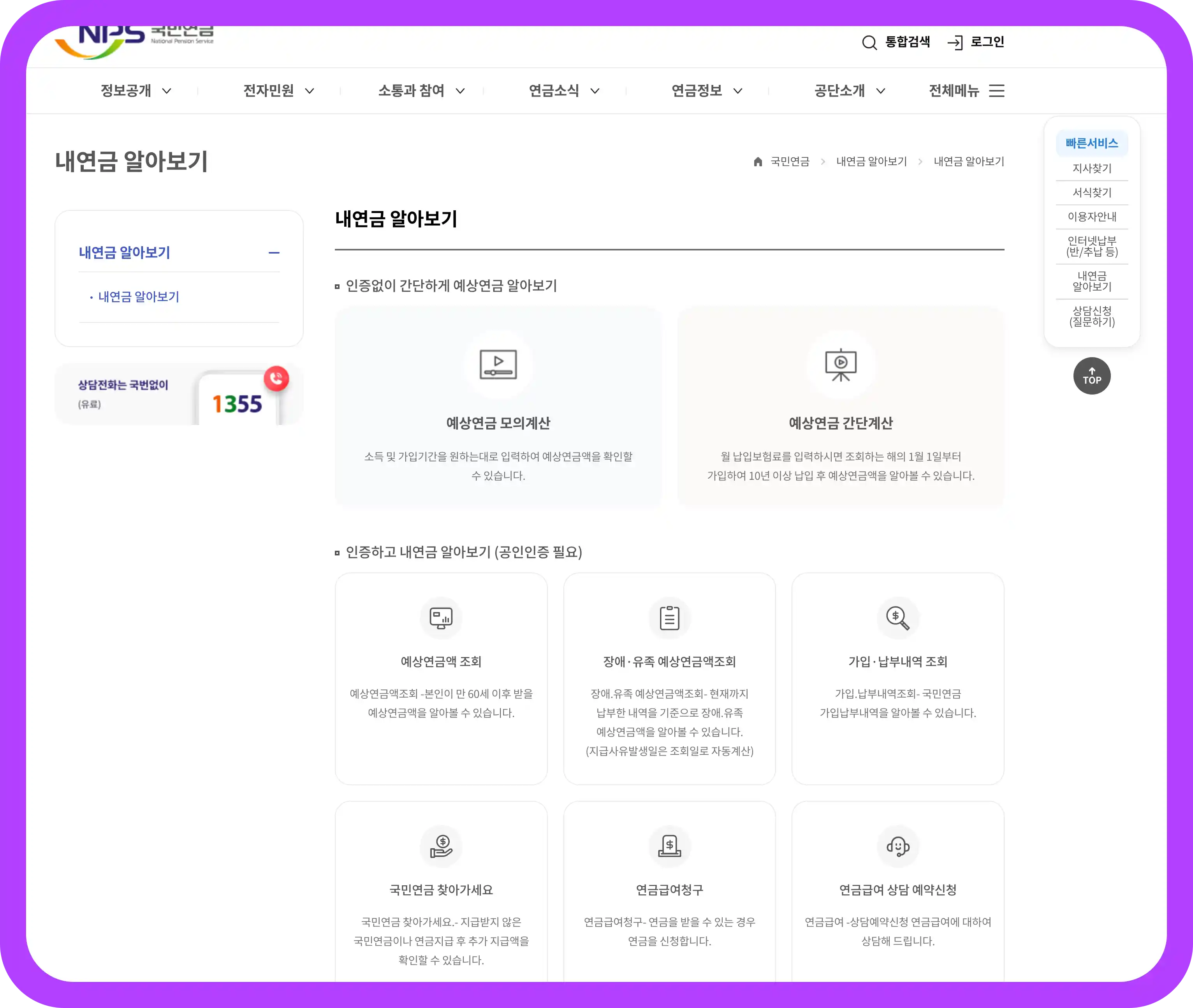Click the TOP scroll button
Image resolution: width=1193 pixels, height=1008 pixels.
(x=1091, y=375)
